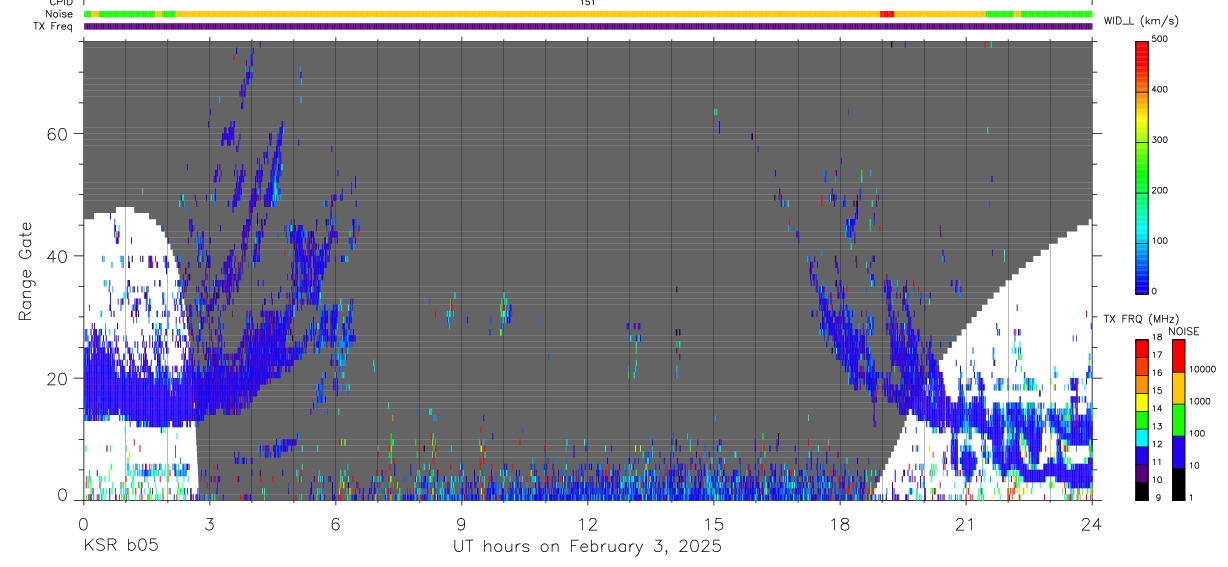Click the blue segment of NOISE colorbar
The image size is (1228, 567).
pos(1178,451)
